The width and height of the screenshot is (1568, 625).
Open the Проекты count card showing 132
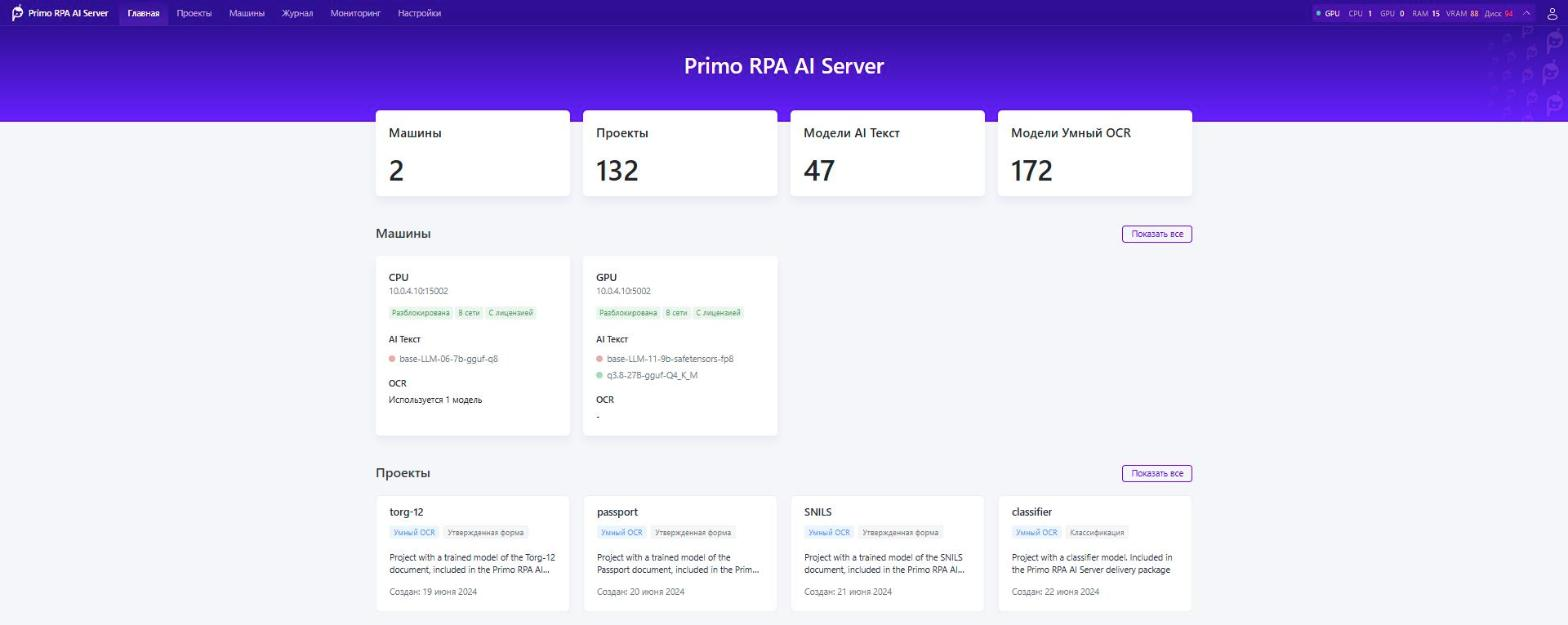(680, 153)
